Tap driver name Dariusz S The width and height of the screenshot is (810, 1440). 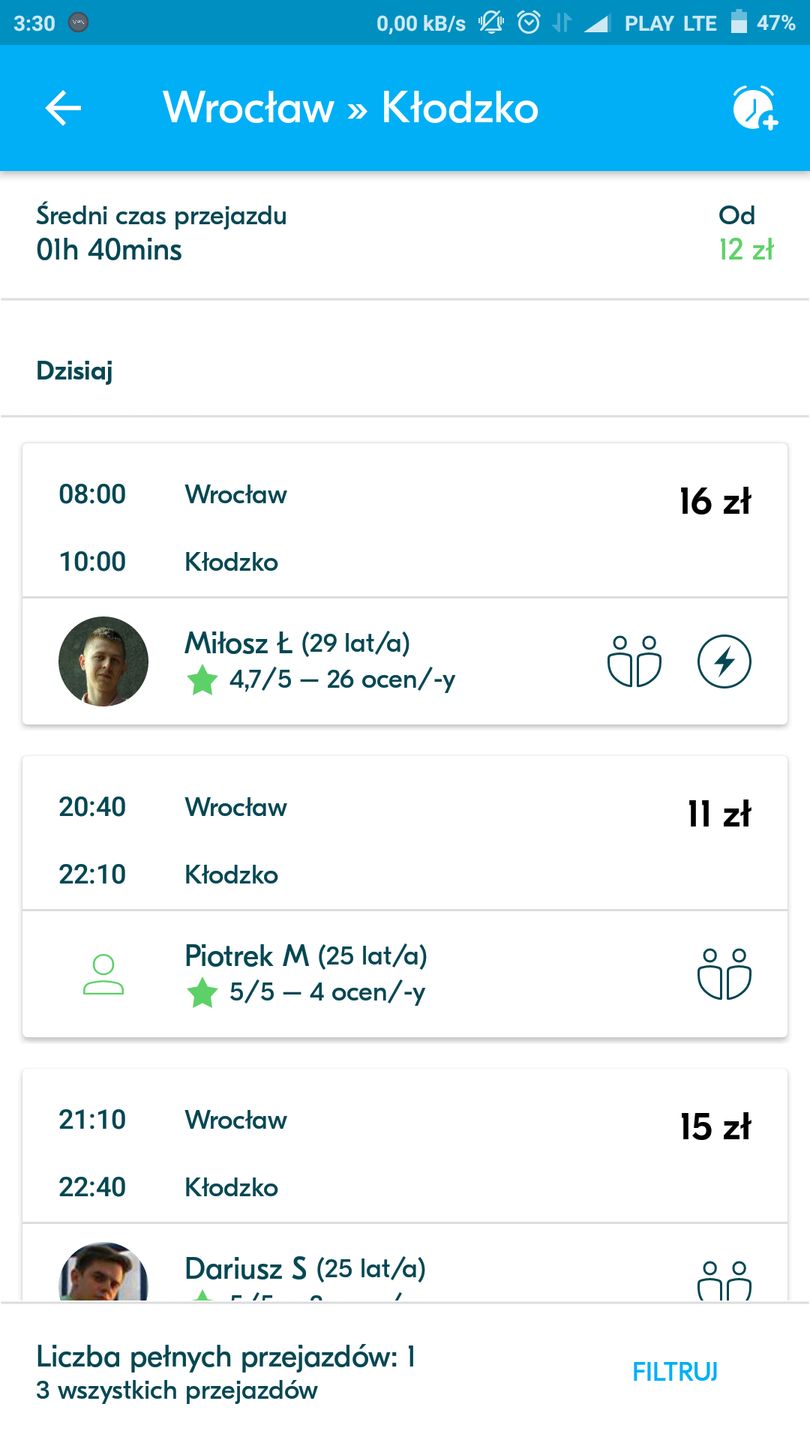point(246,1269)
